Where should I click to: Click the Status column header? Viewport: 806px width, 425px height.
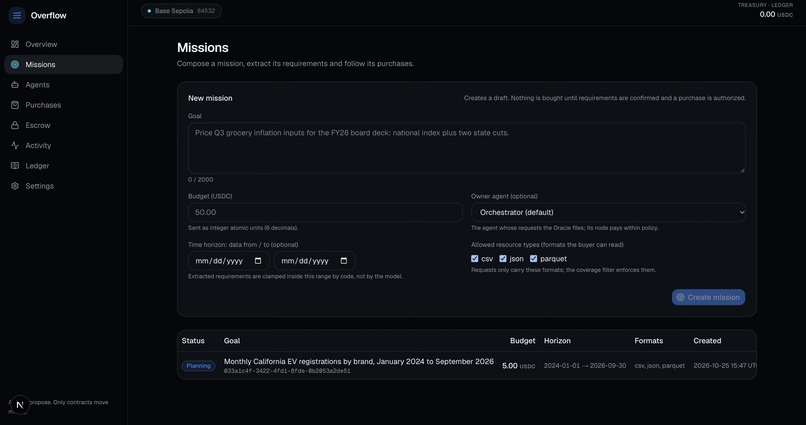[193, 341]
